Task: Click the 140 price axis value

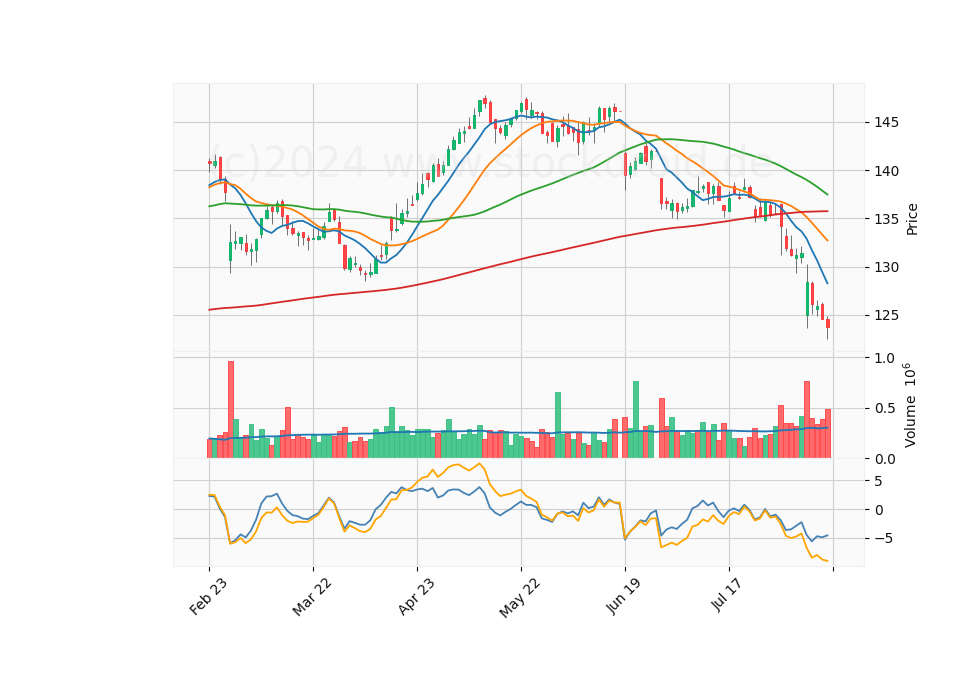Action: (886, 171)
